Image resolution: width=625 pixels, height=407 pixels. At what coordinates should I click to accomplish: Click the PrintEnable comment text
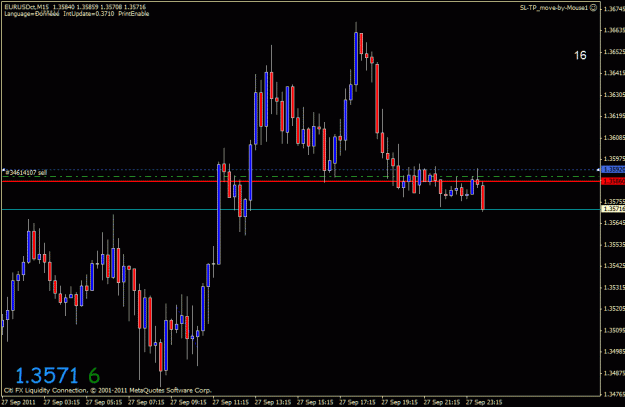[x=134, y=14]
